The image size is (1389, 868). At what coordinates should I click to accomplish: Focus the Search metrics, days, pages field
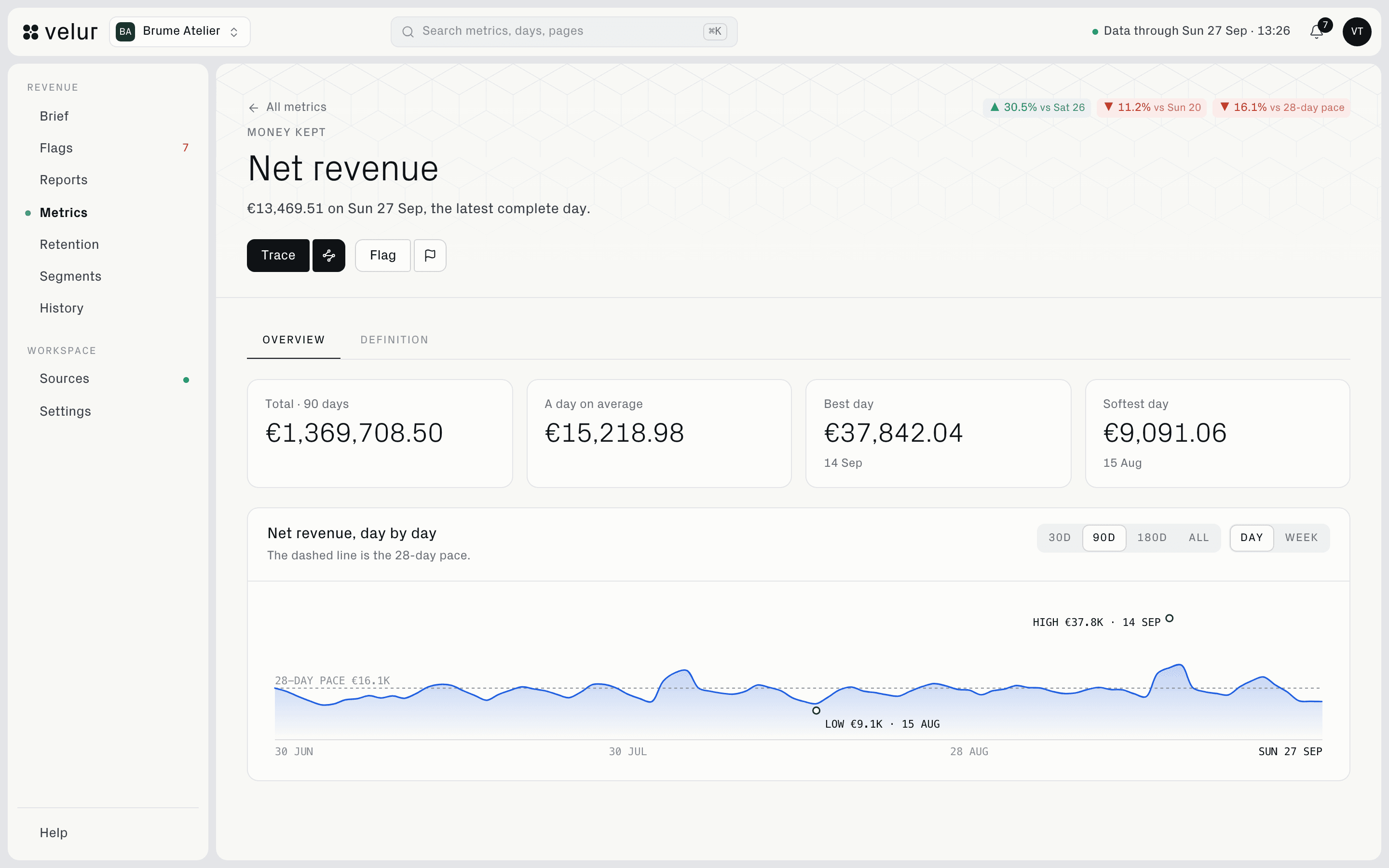pos(564,31)
